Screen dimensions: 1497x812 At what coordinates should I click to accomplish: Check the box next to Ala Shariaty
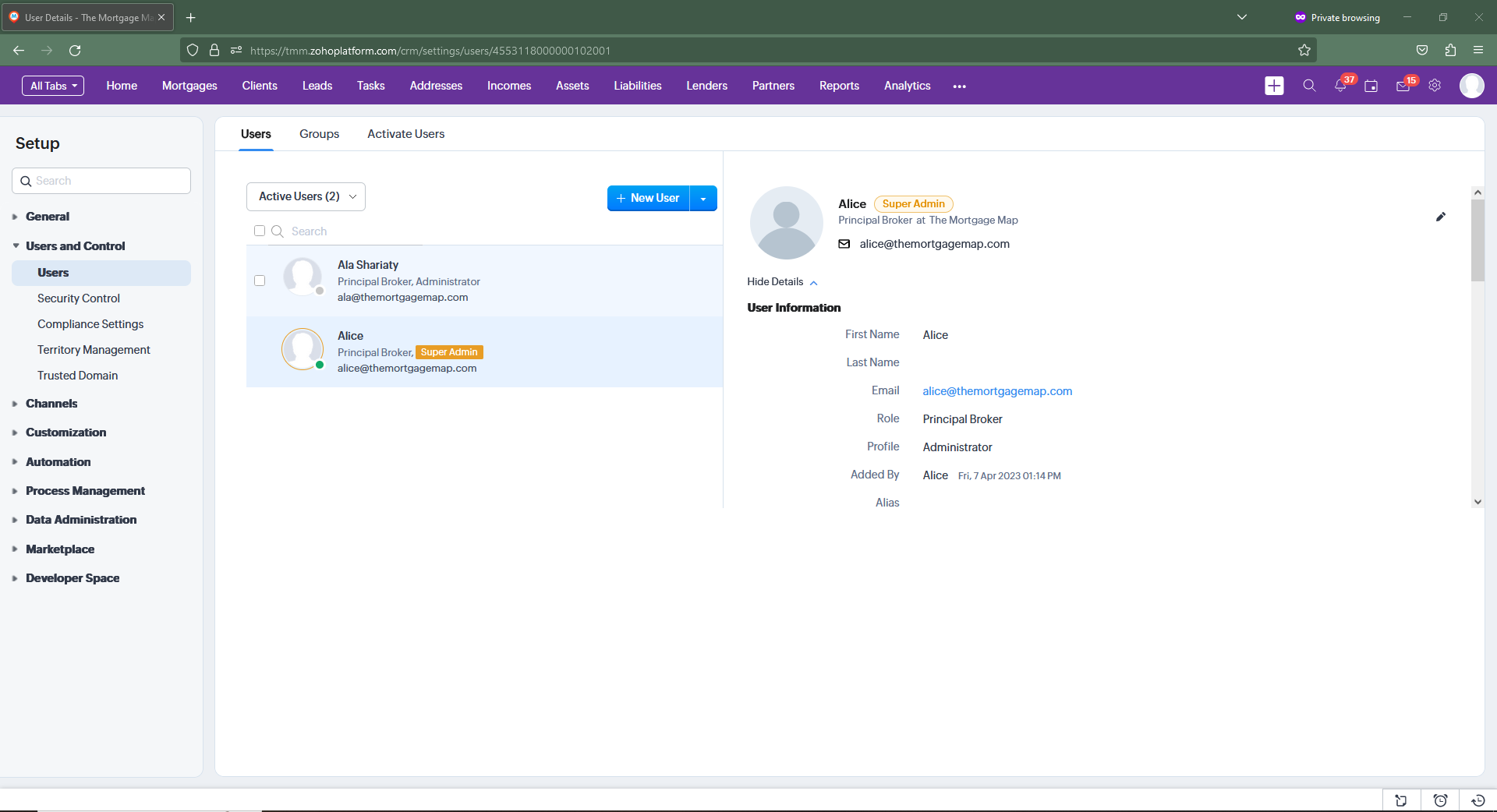pyautogui.click(x=260, y=281)
